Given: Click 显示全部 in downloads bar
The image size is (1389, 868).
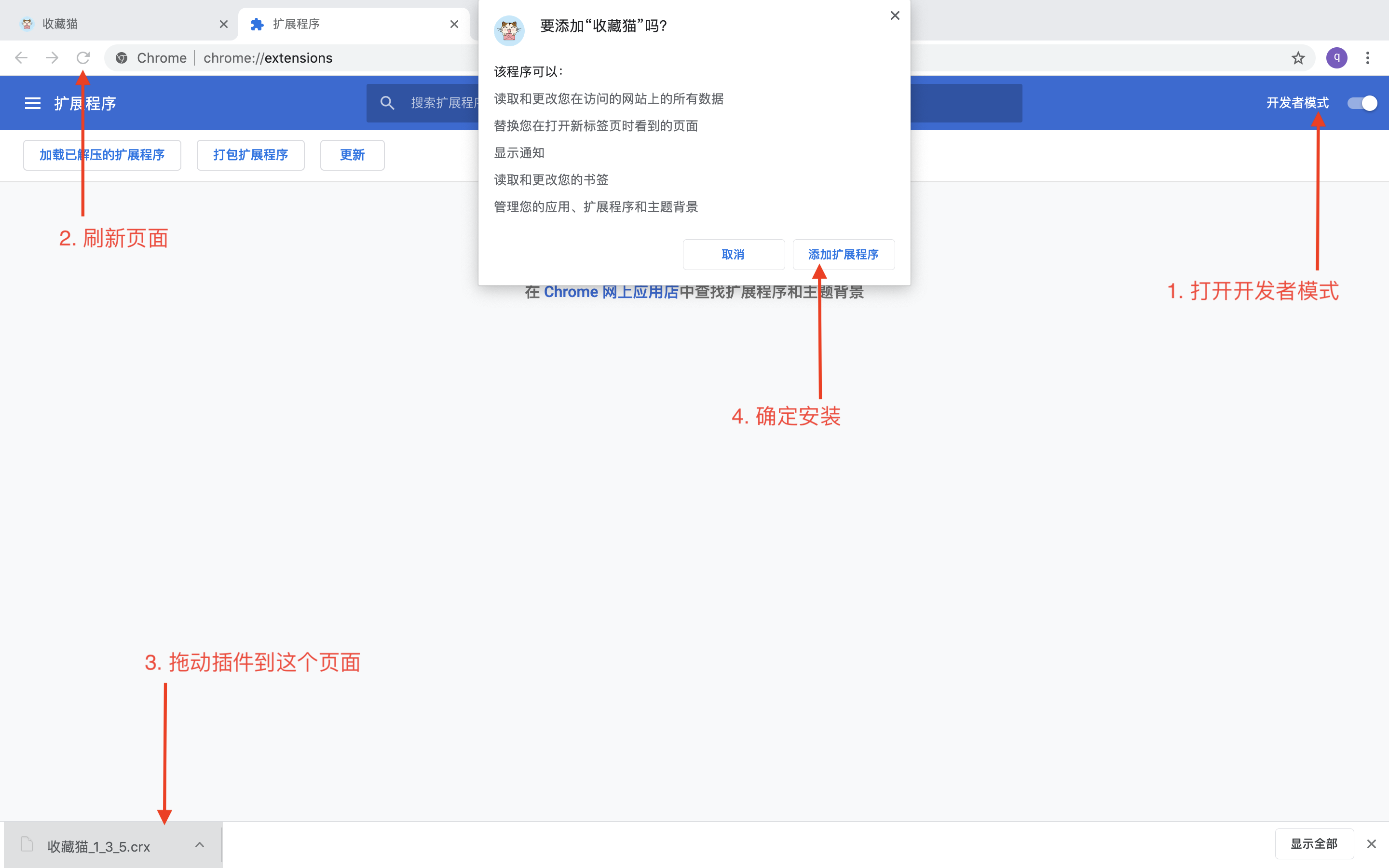Looking at the screenshot, I should click(x=1314, y=844).
